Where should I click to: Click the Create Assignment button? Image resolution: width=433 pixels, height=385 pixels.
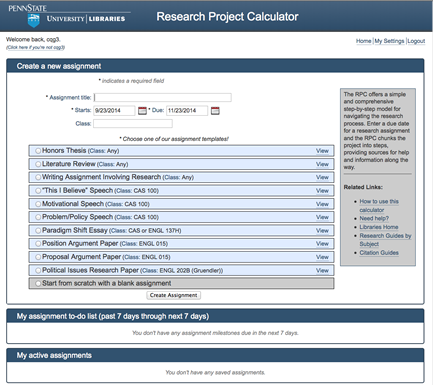[x=174, y=295]
